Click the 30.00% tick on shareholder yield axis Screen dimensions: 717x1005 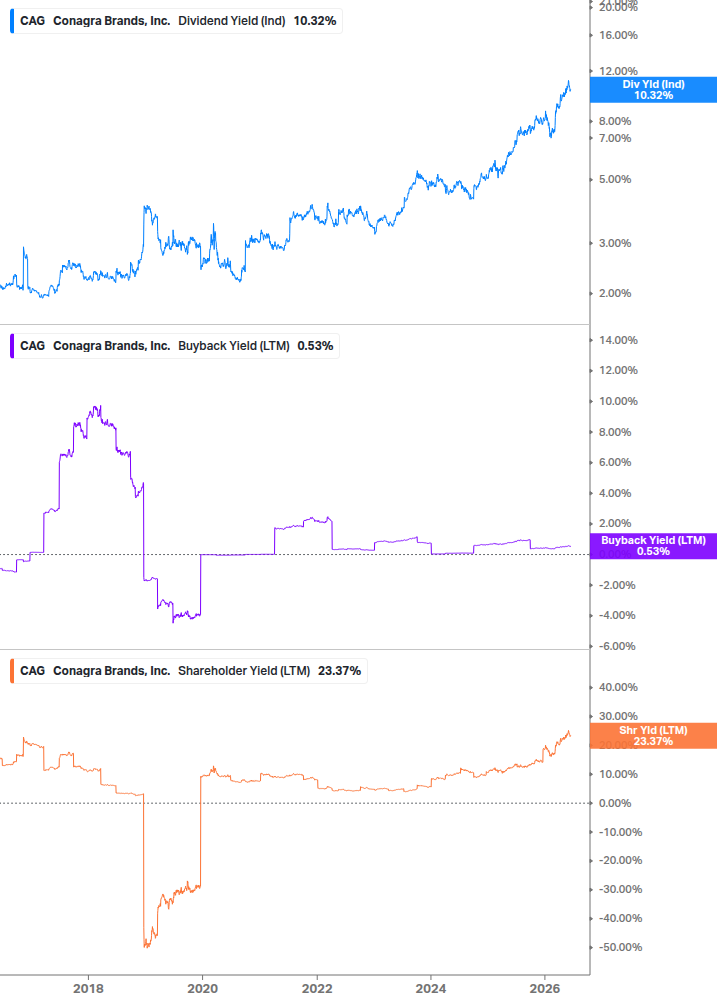tap(618, 716)
